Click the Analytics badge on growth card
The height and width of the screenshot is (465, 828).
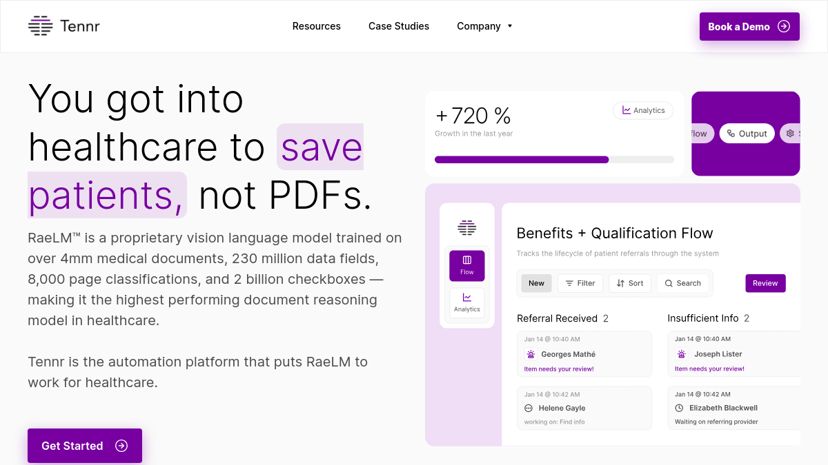point(643,110)
